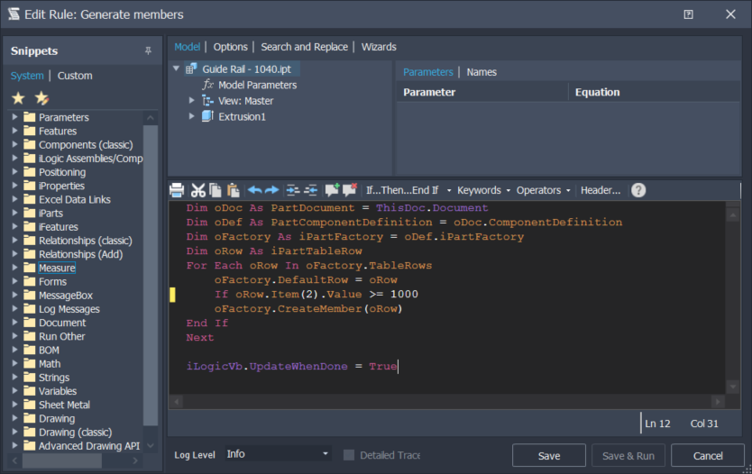
Task: Click the Sheet Metal folder icon
Action: coord(30,404)
